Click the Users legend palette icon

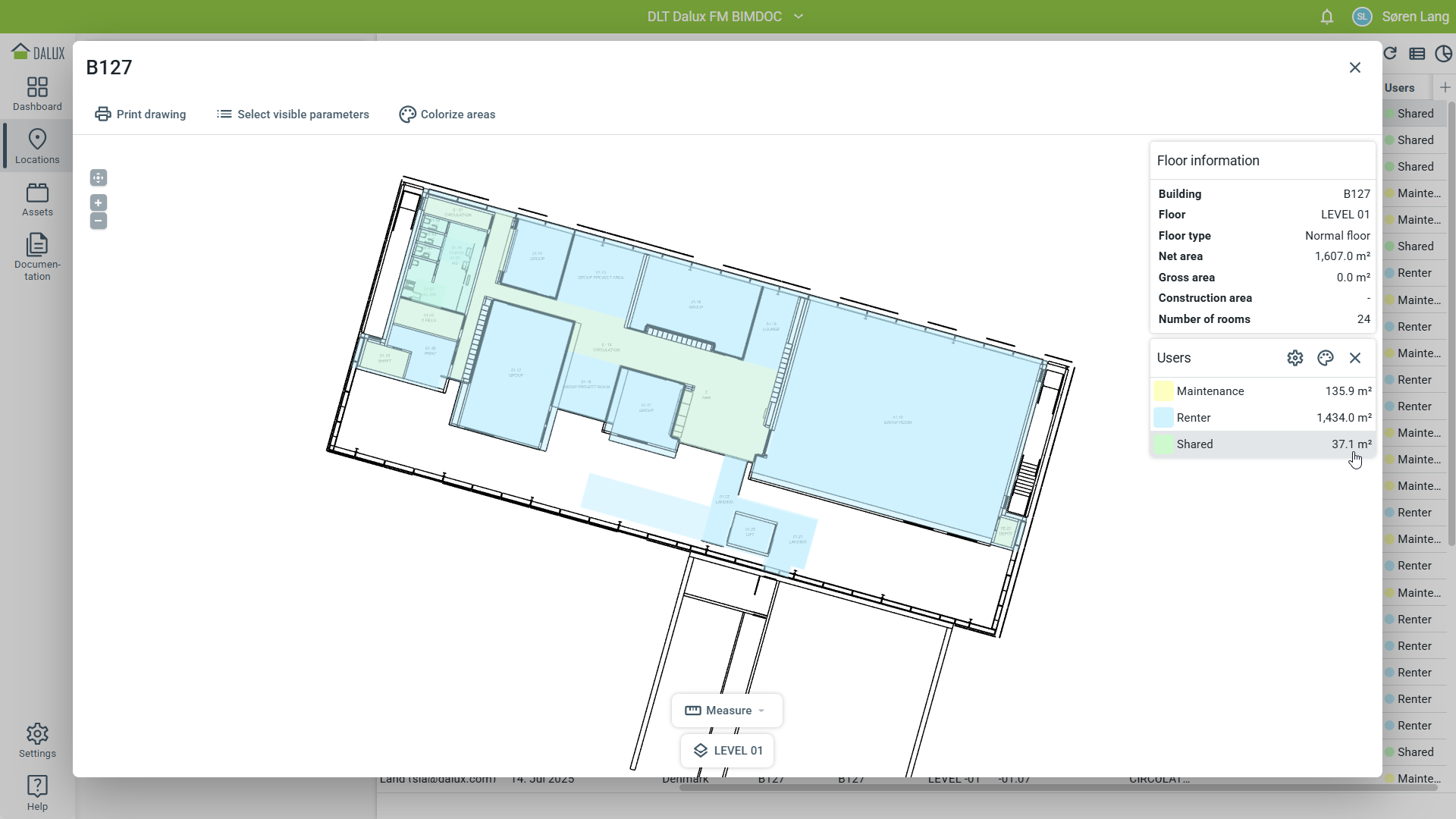pos(1326,358)
